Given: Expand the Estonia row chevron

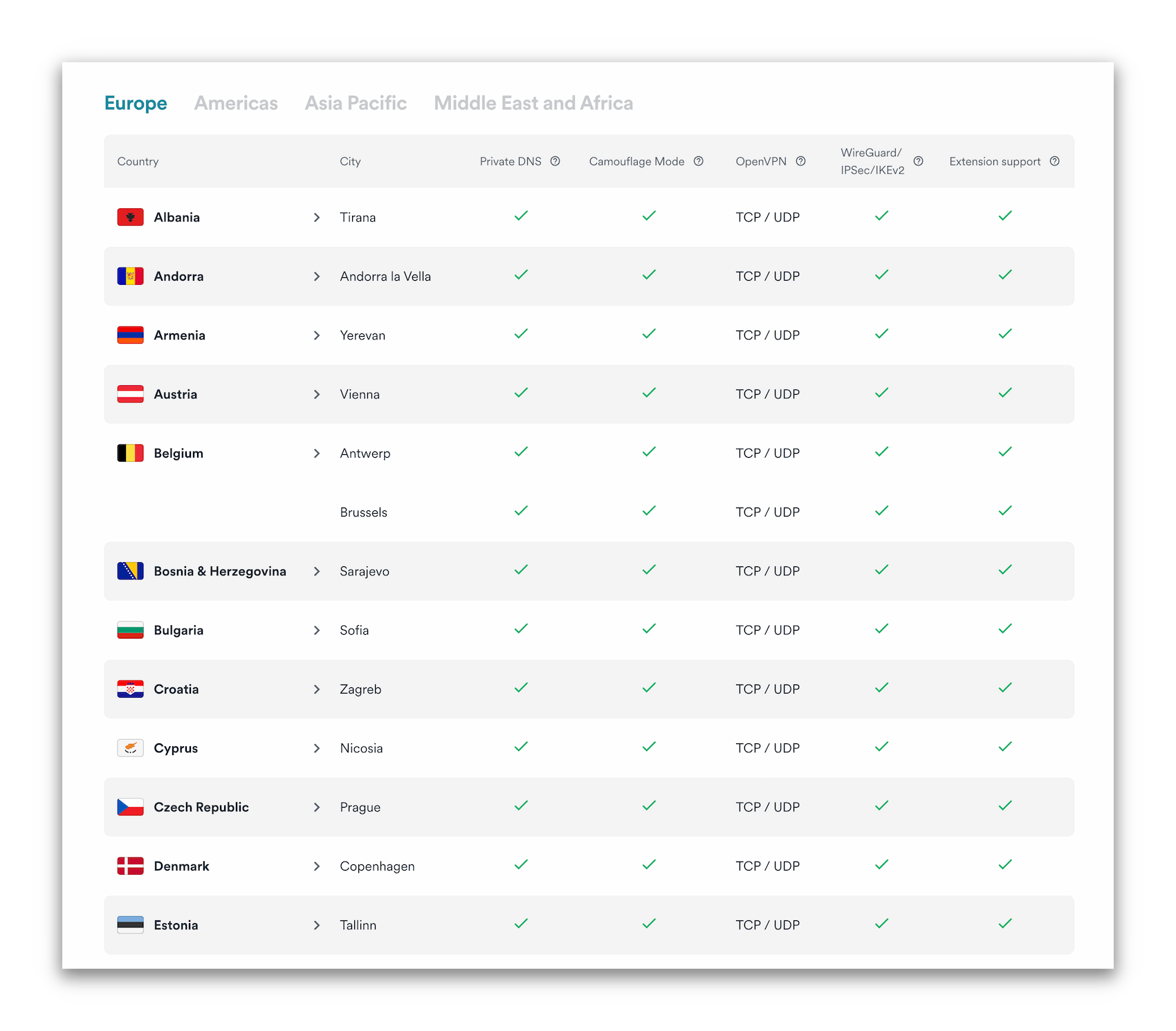Looking at the screenshot, I should coord(317,925).
